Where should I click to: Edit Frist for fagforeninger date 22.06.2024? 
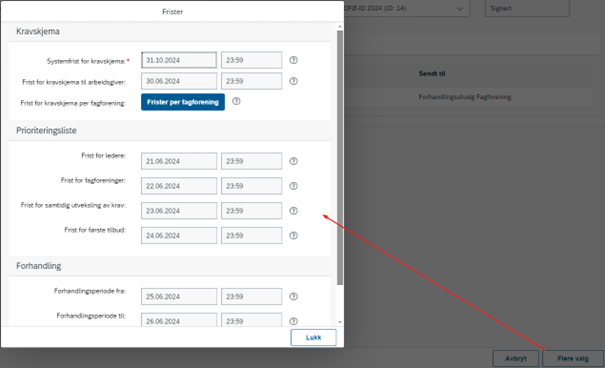(179, 186)
